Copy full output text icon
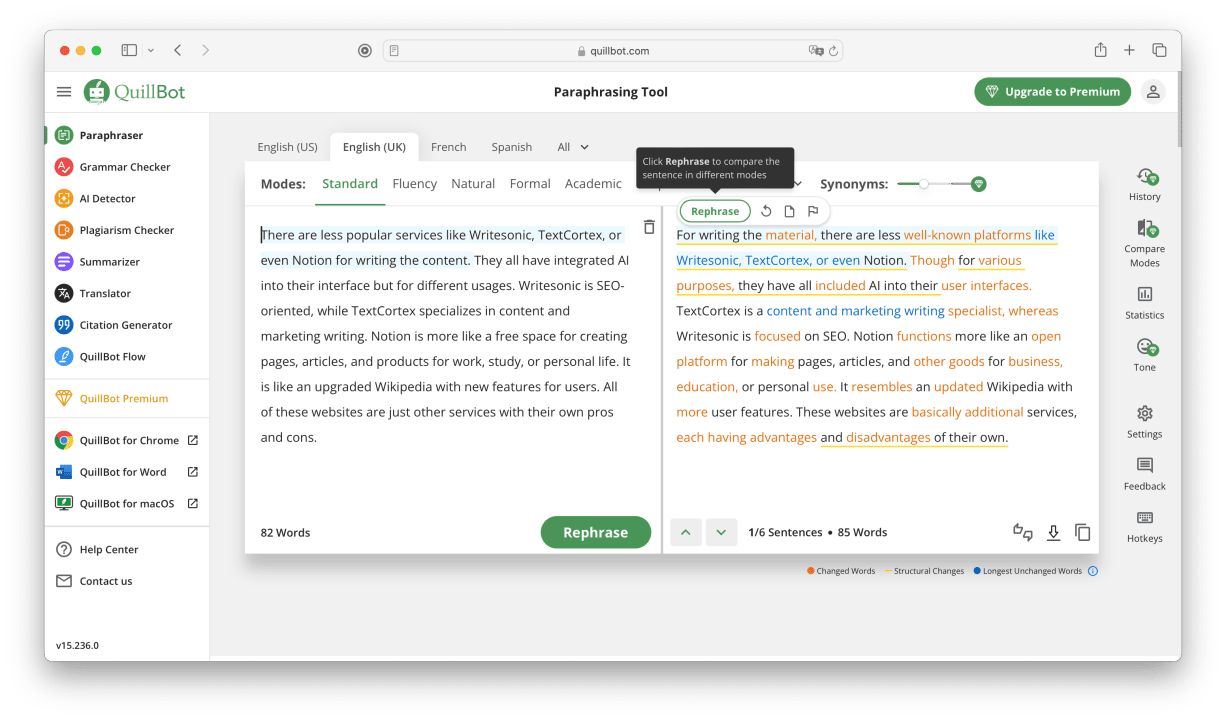Viewport: 1226px width, 720px height. click(1083, 533)
